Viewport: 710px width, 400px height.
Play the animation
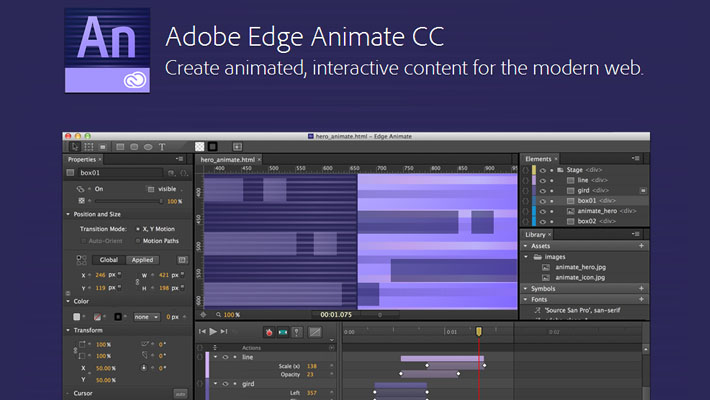tap(213, 332)
